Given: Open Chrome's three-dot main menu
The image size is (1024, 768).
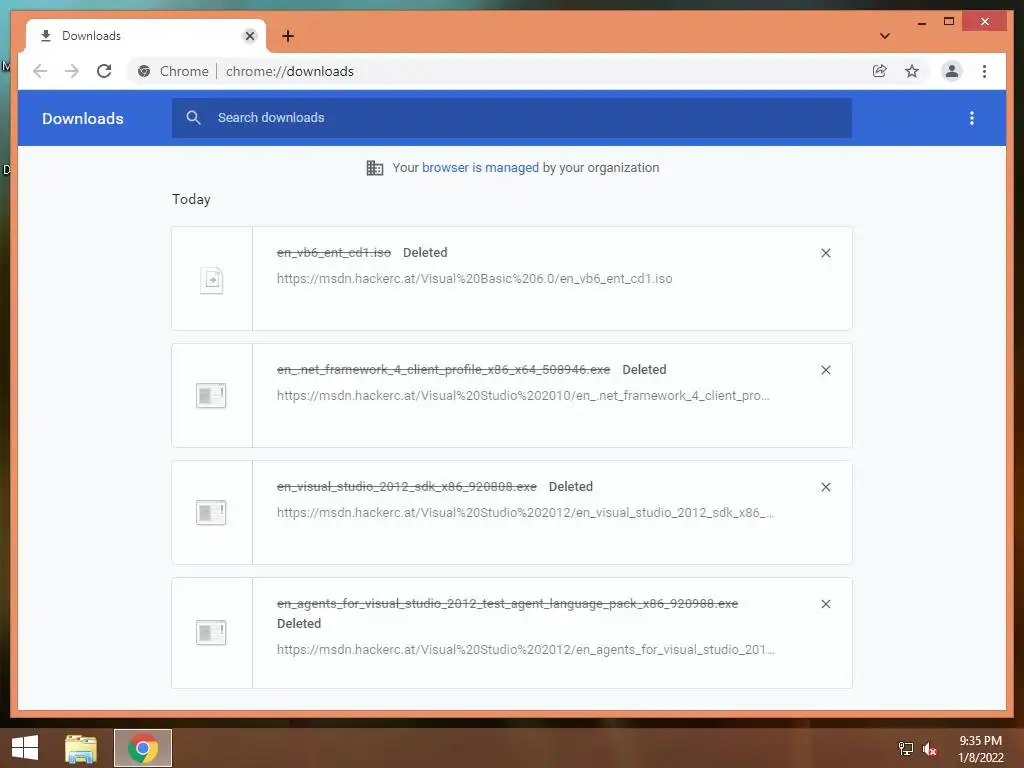Looking at the screenshot, I should coord(984,71).
